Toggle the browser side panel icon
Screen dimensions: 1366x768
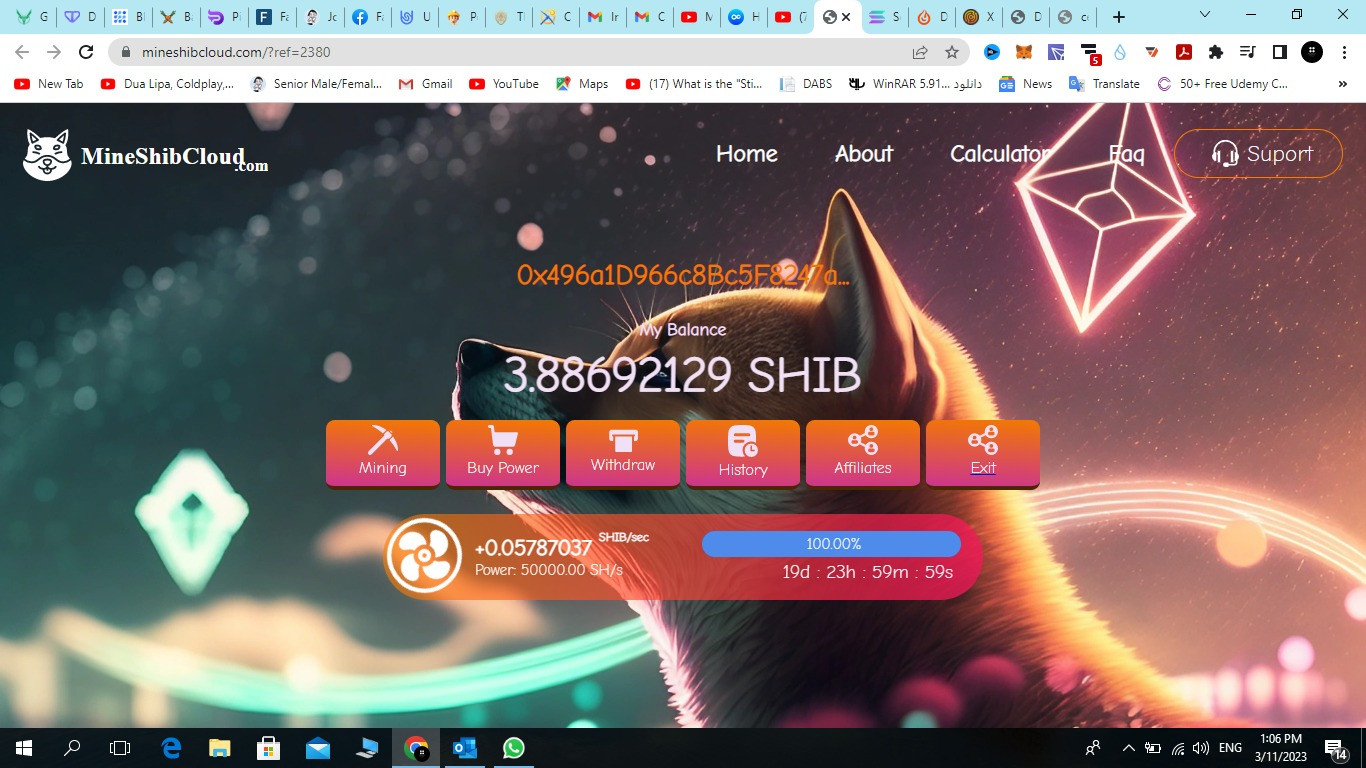click(x=1279, y=52)
